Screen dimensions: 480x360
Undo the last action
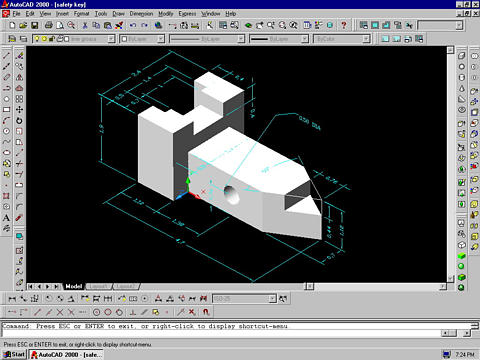click(133, 25)
